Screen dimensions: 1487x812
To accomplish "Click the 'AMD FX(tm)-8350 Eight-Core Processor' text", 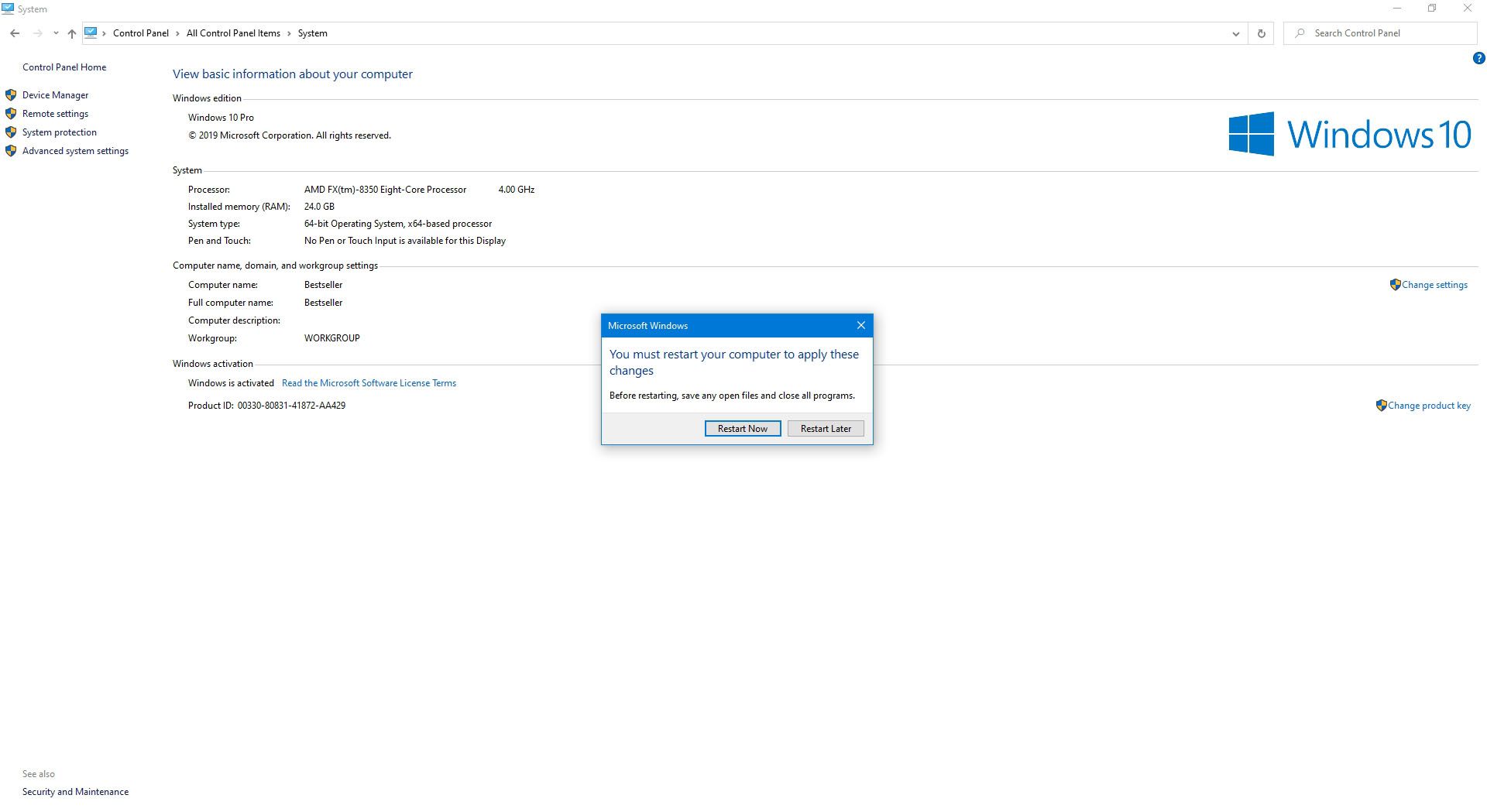I will click(x=385, y=190).
